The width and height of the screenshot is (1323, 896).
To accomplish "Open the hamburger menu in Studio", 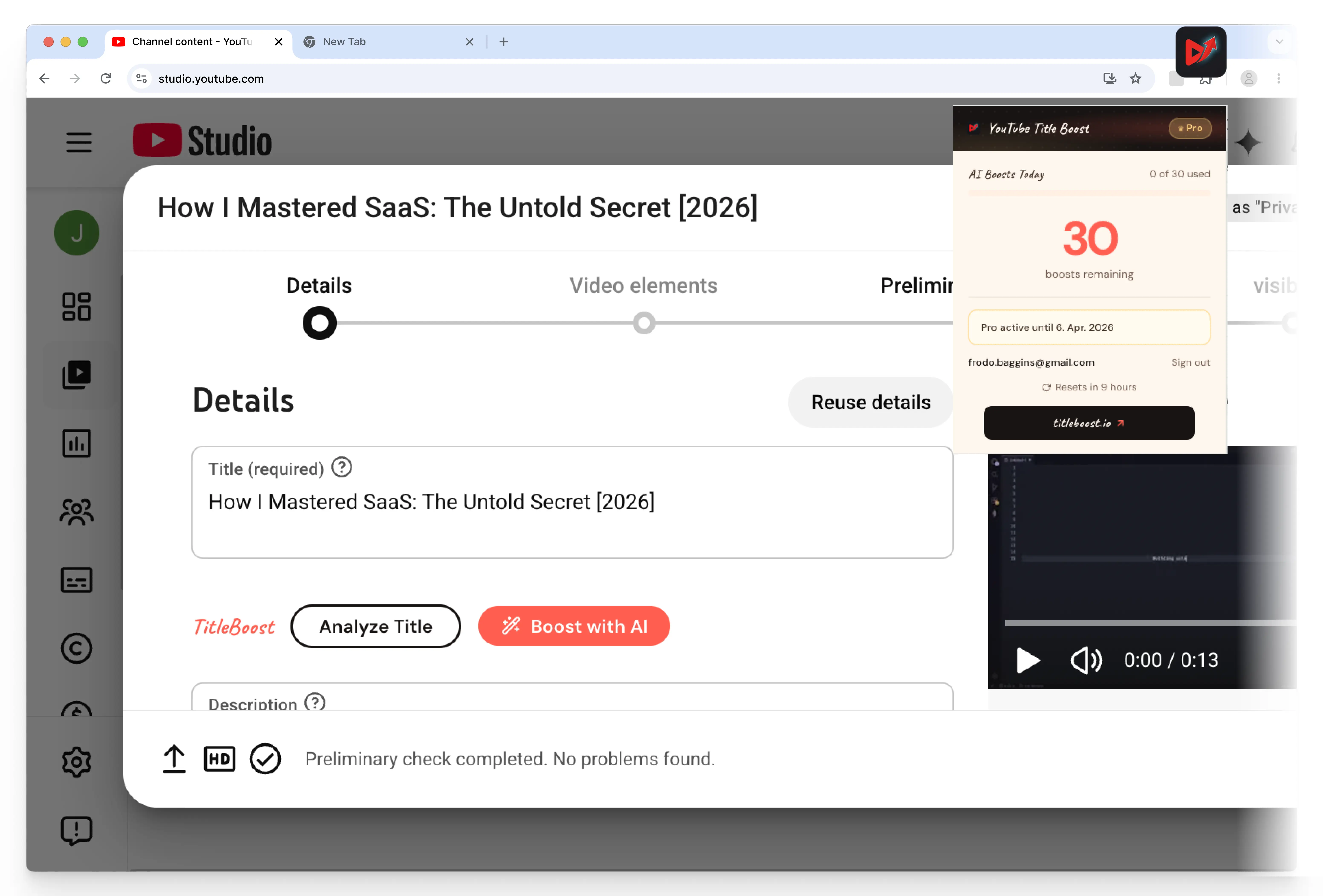I will click(79, 143).
